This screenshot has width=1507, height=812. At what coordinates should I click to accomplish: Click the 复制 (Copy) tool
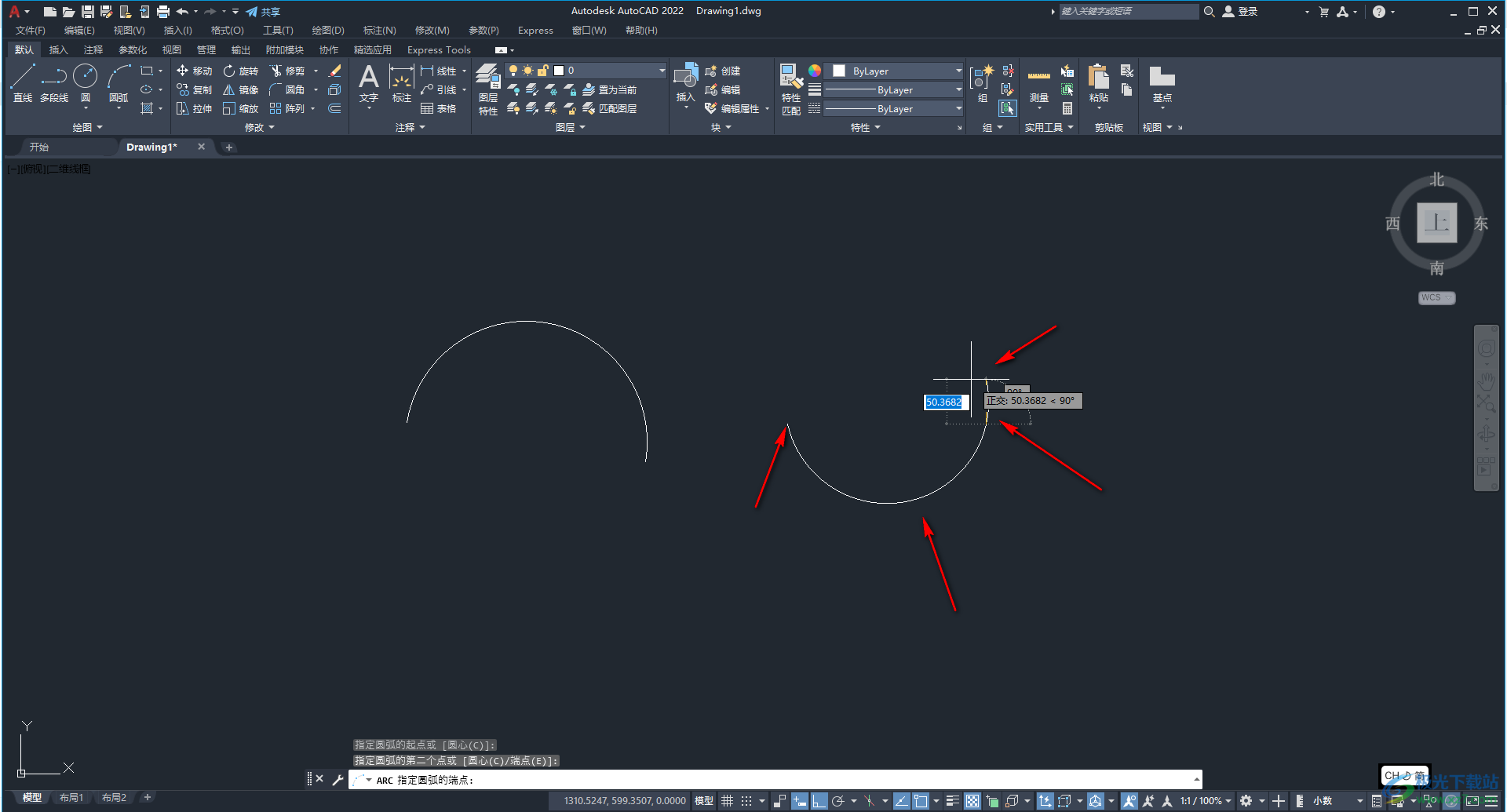pos(194,89)
